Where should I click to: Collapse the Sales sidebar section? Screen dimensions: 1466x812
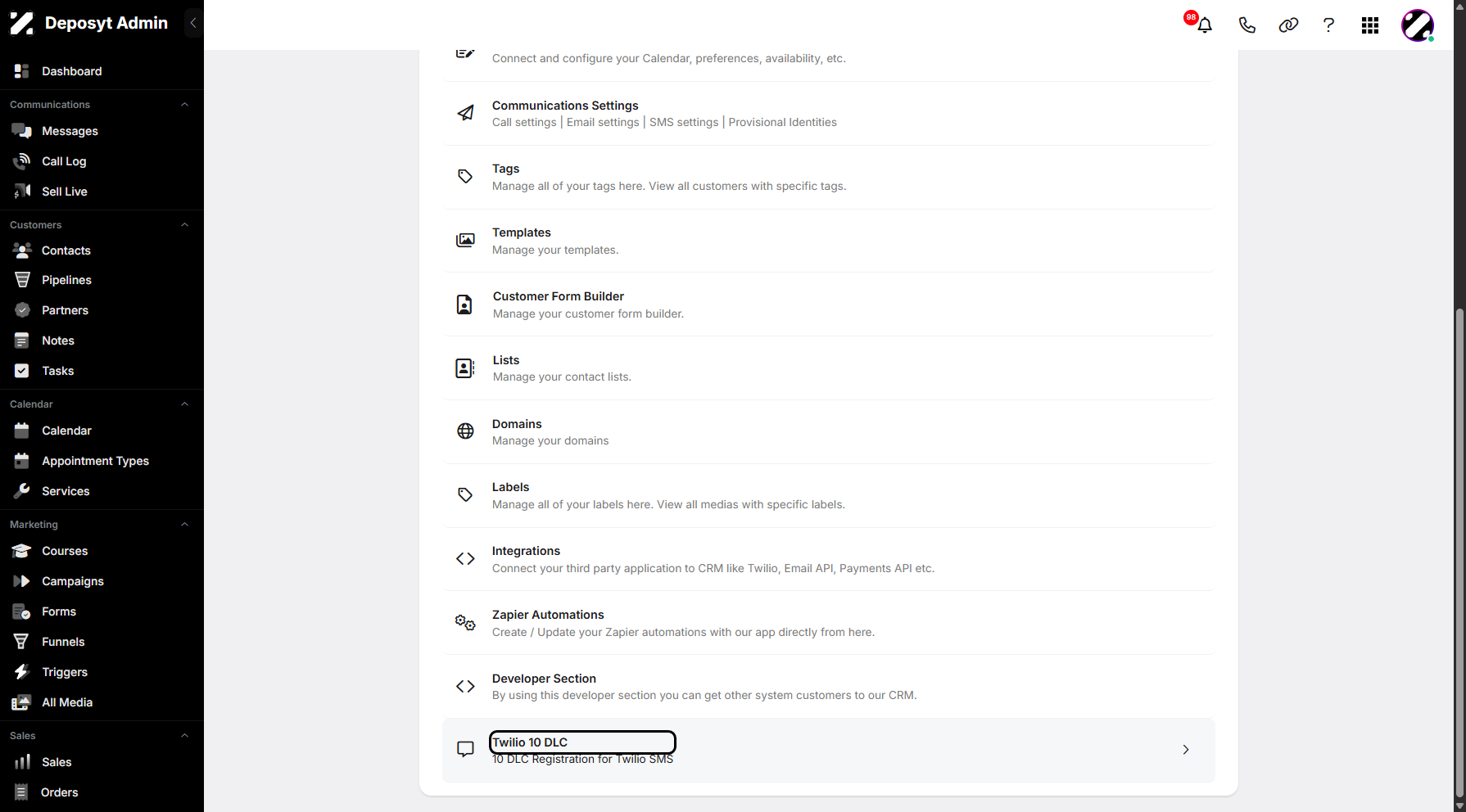(x=184, y=736)
